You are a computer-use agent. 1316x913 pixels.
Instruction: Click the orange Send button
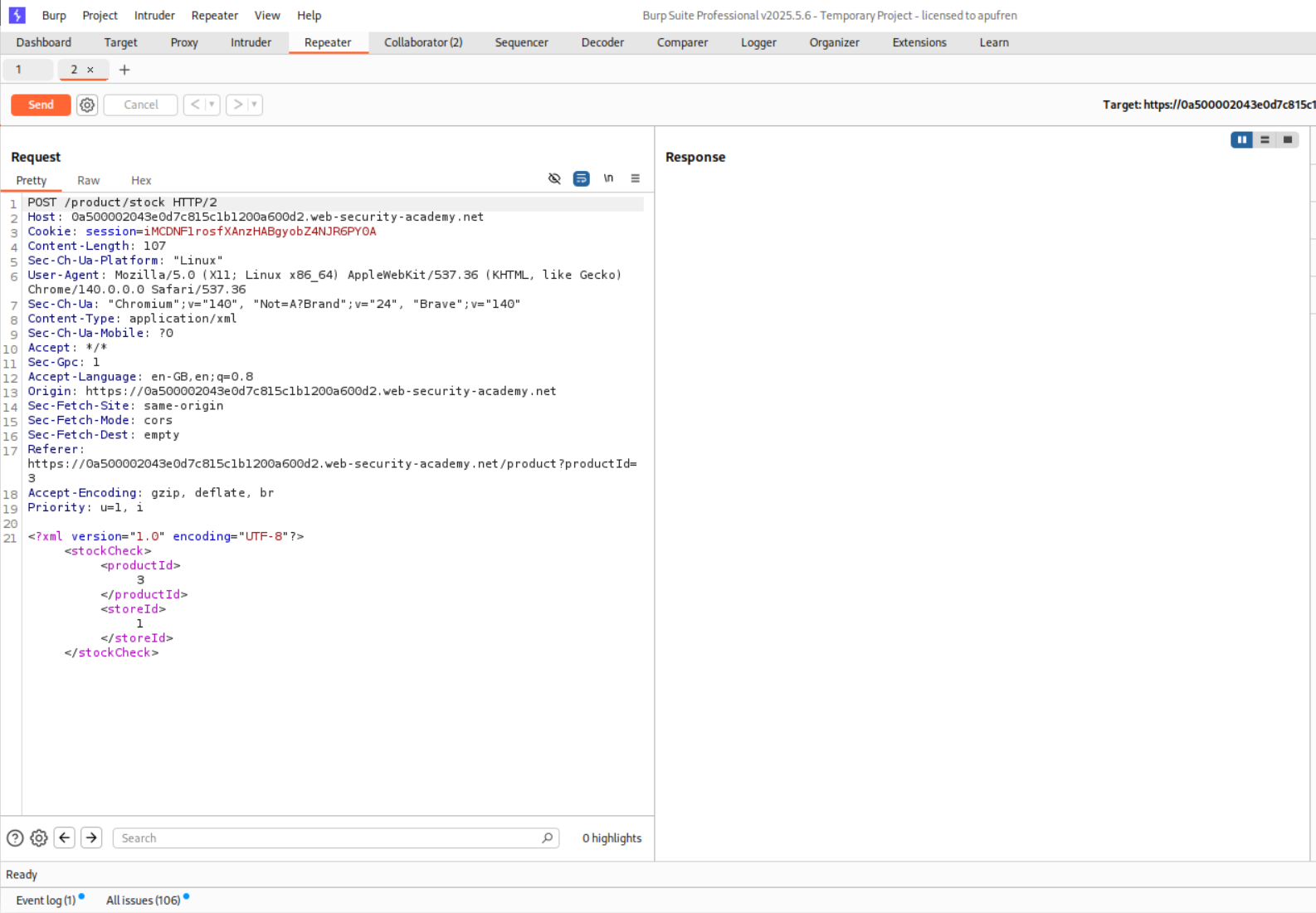[x=41, y=105]
